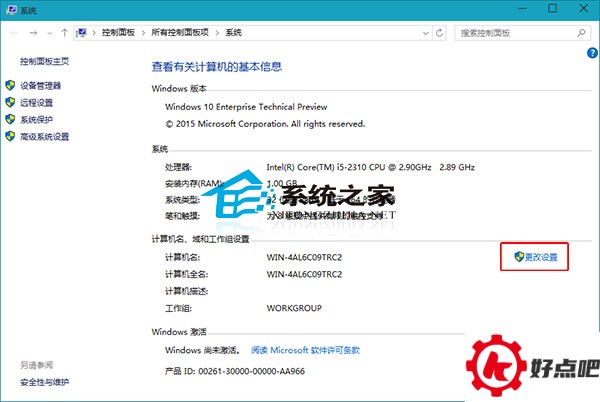Viewport: 600px width, 402px height.
Task: Click the computer icon in address bar
Action: coord(81,33)
